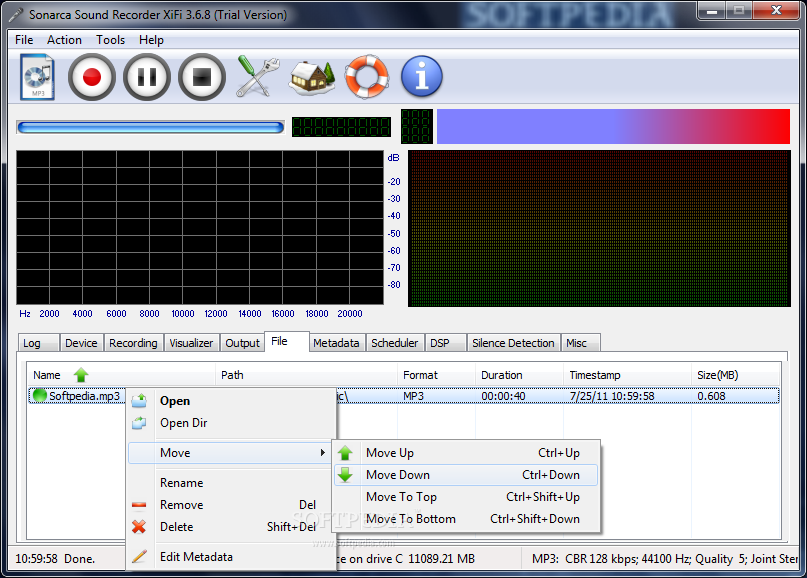This screenshot has width=807, height=578.
Task: Click the green status dot beside Softpedia.mp3
Action: [40, 395]
